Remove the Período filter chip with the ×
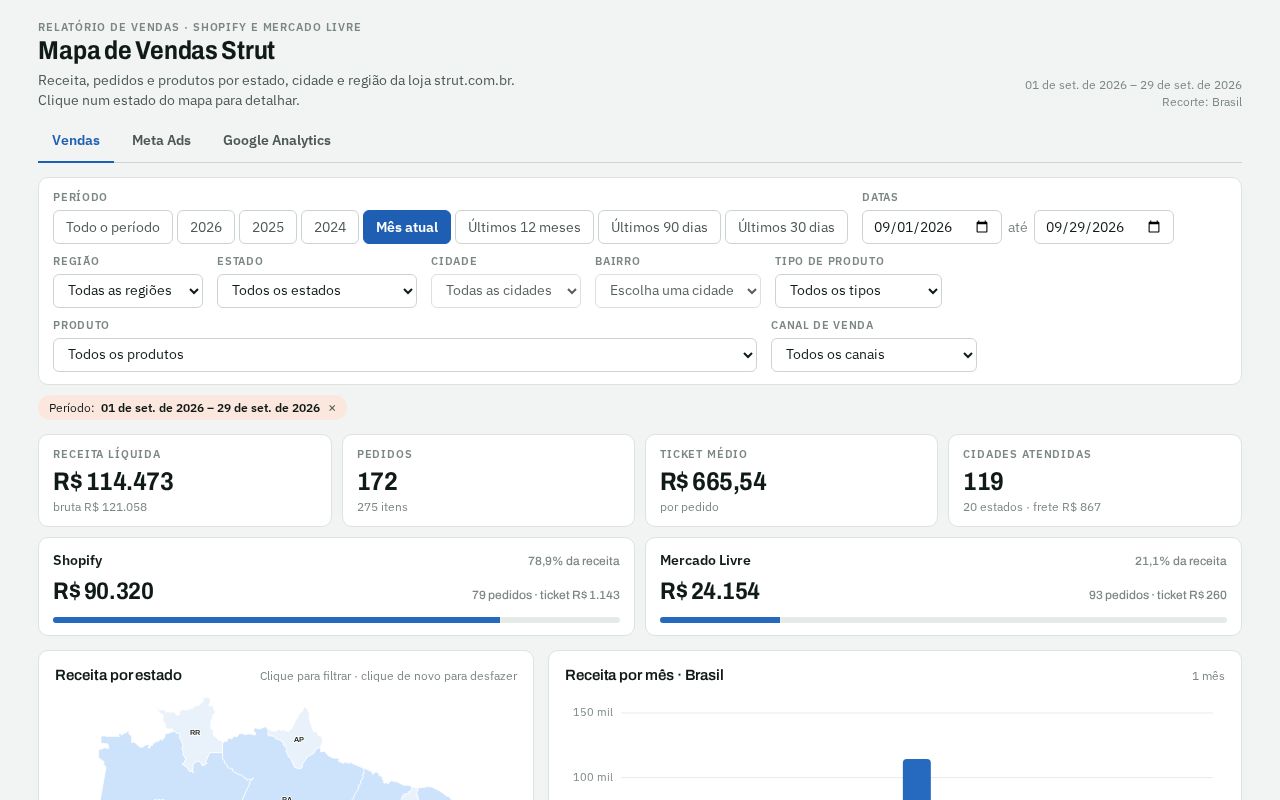1280x800 pixels. (332, 408)
